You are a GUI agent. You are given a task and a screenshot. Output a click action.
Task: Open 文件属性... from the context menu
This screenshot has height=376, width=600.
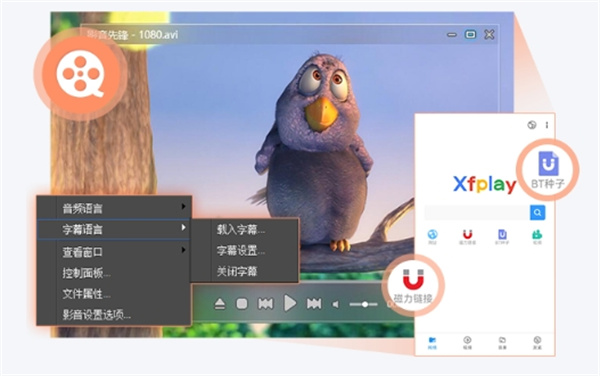(114, 294)
